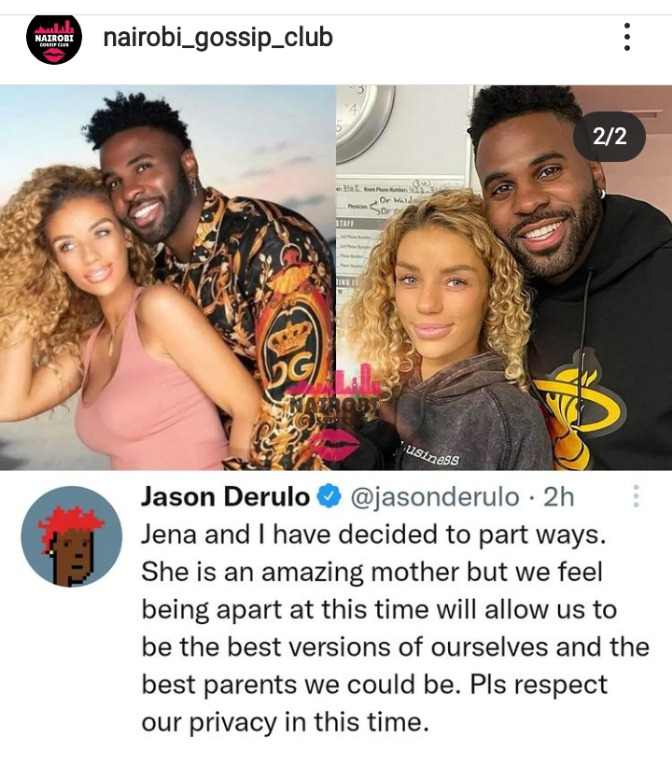Viewport: 672px width, 771px height.
Task: Click the pixel-art tweet profile avatar
Action: pos(72,536)
